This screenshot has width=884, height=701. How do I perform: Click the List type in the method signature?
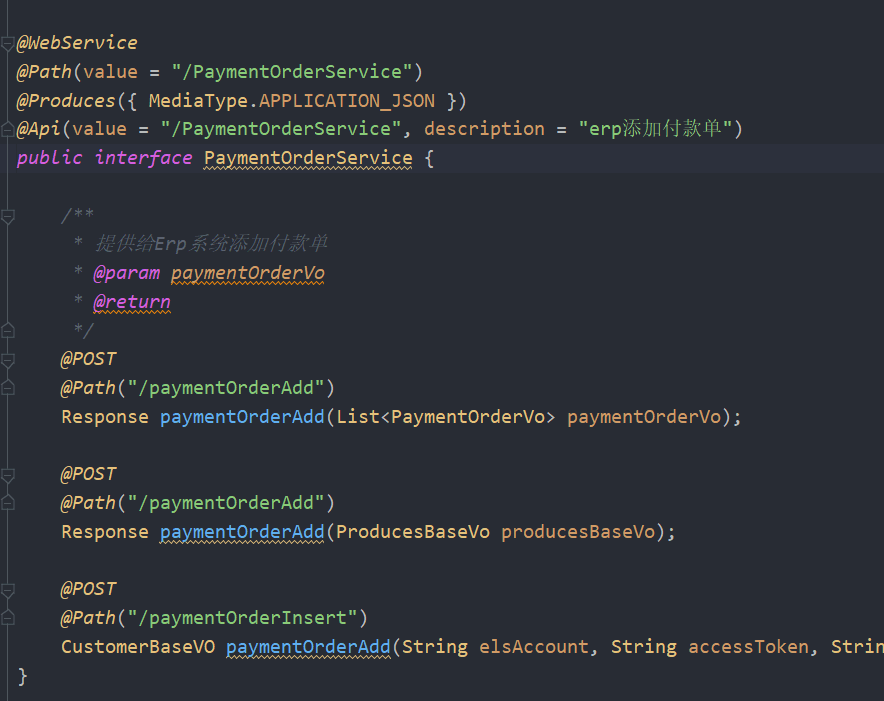[358, 417]
